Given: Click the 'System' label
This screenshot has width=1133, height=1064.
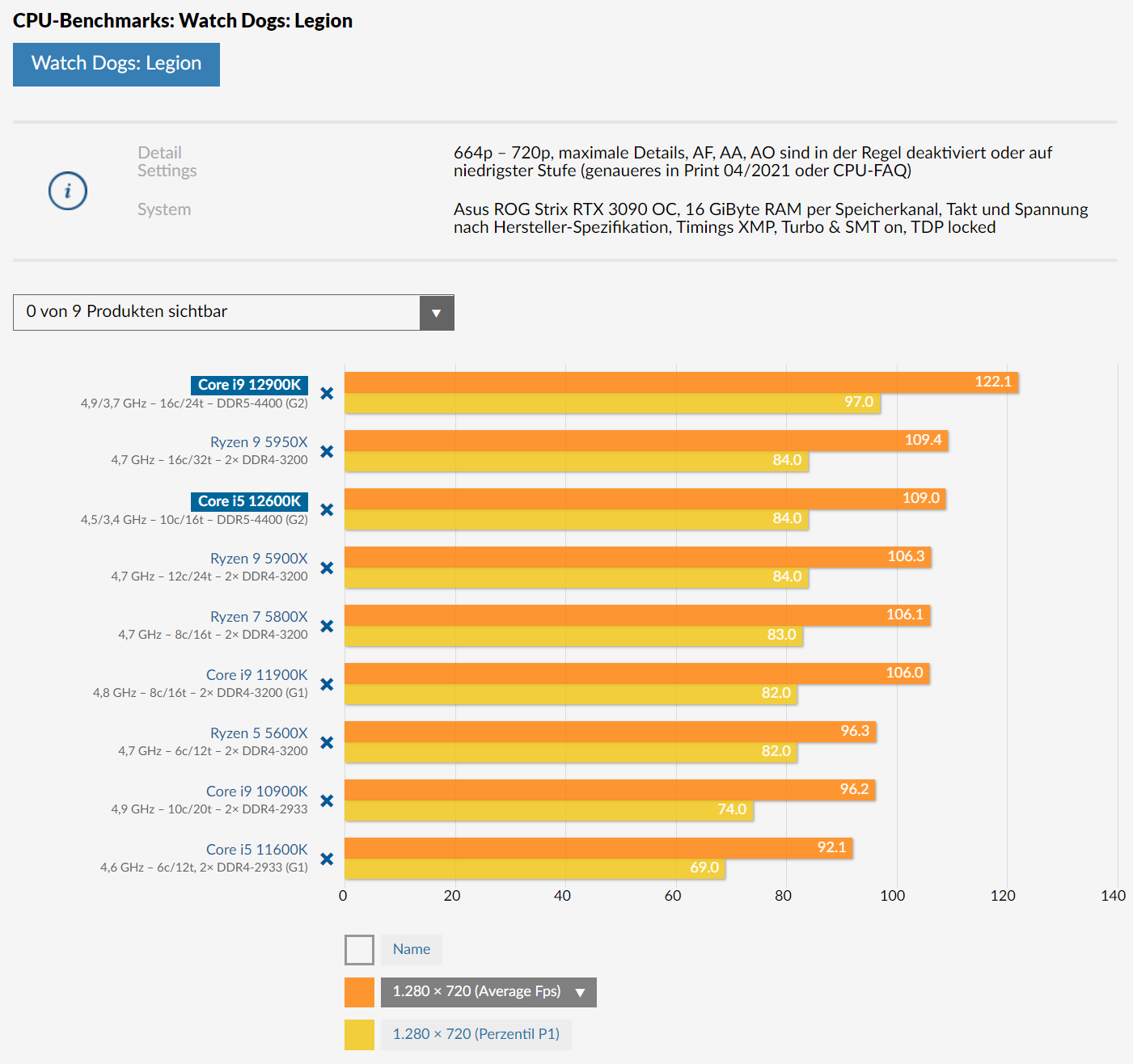Looking at the screenshot, I should (x=164, y=209).
